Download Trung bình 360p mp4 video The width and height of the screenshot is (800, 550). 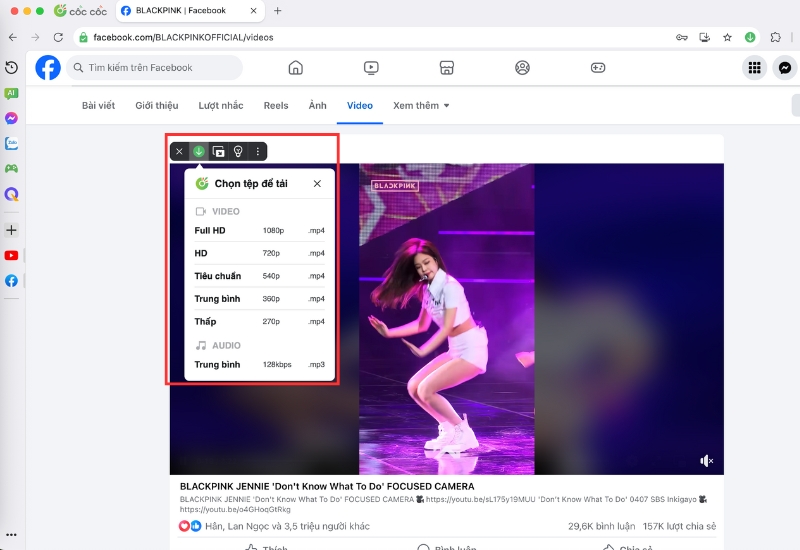tap(259, 299)
